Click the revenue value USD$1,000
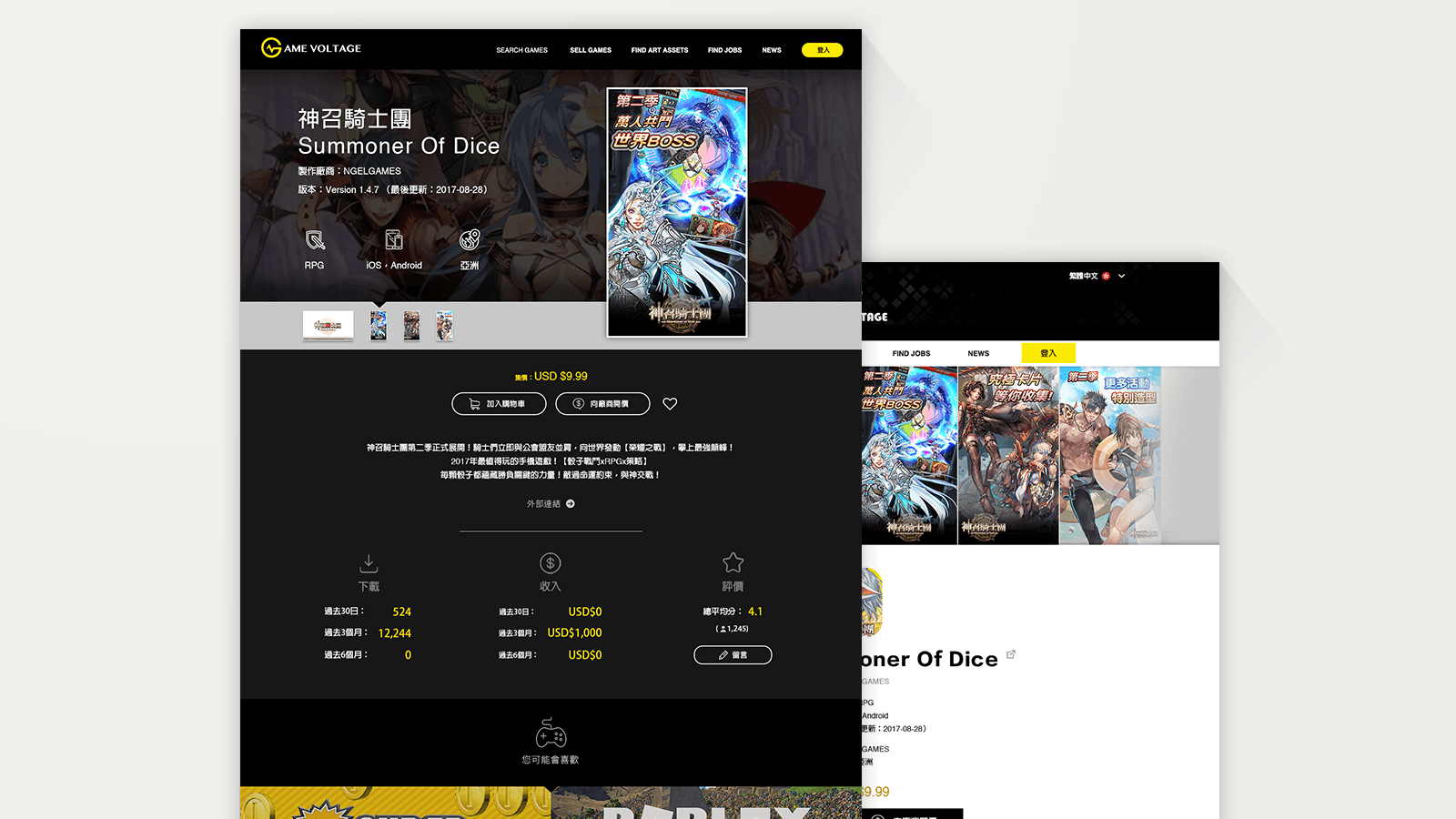 coord(574,633)
